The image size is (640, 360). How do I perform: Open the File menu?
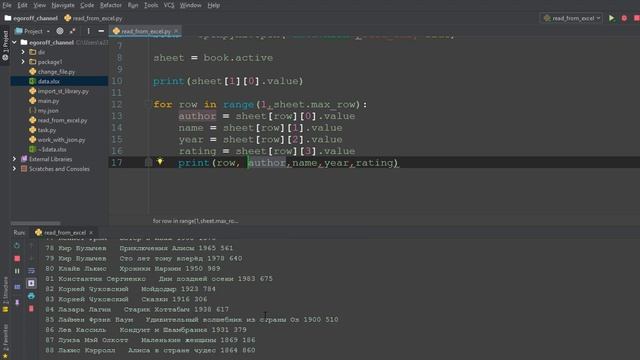pos(7,5)
